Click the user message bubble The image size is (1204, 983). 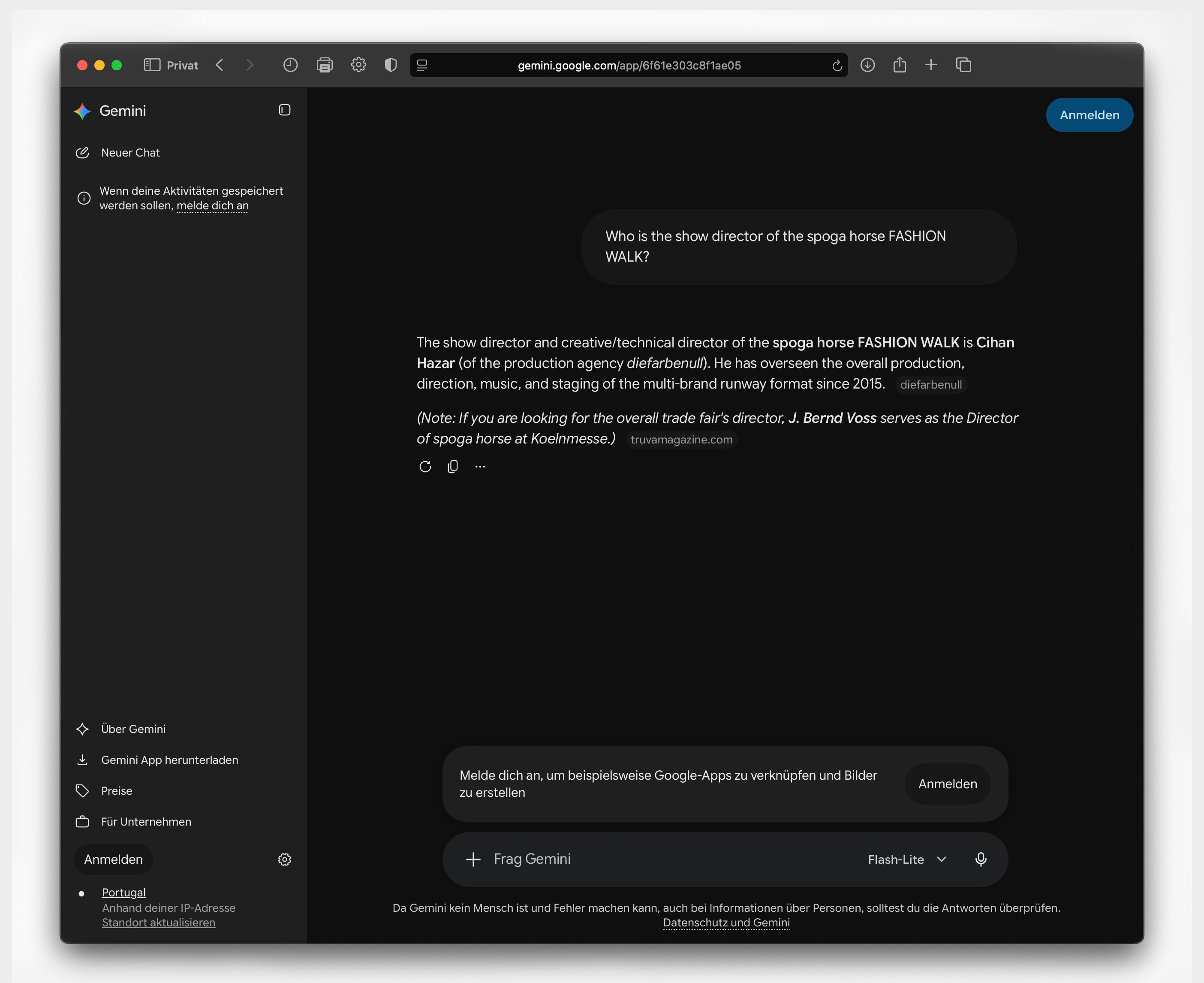(x=799, y=247)
